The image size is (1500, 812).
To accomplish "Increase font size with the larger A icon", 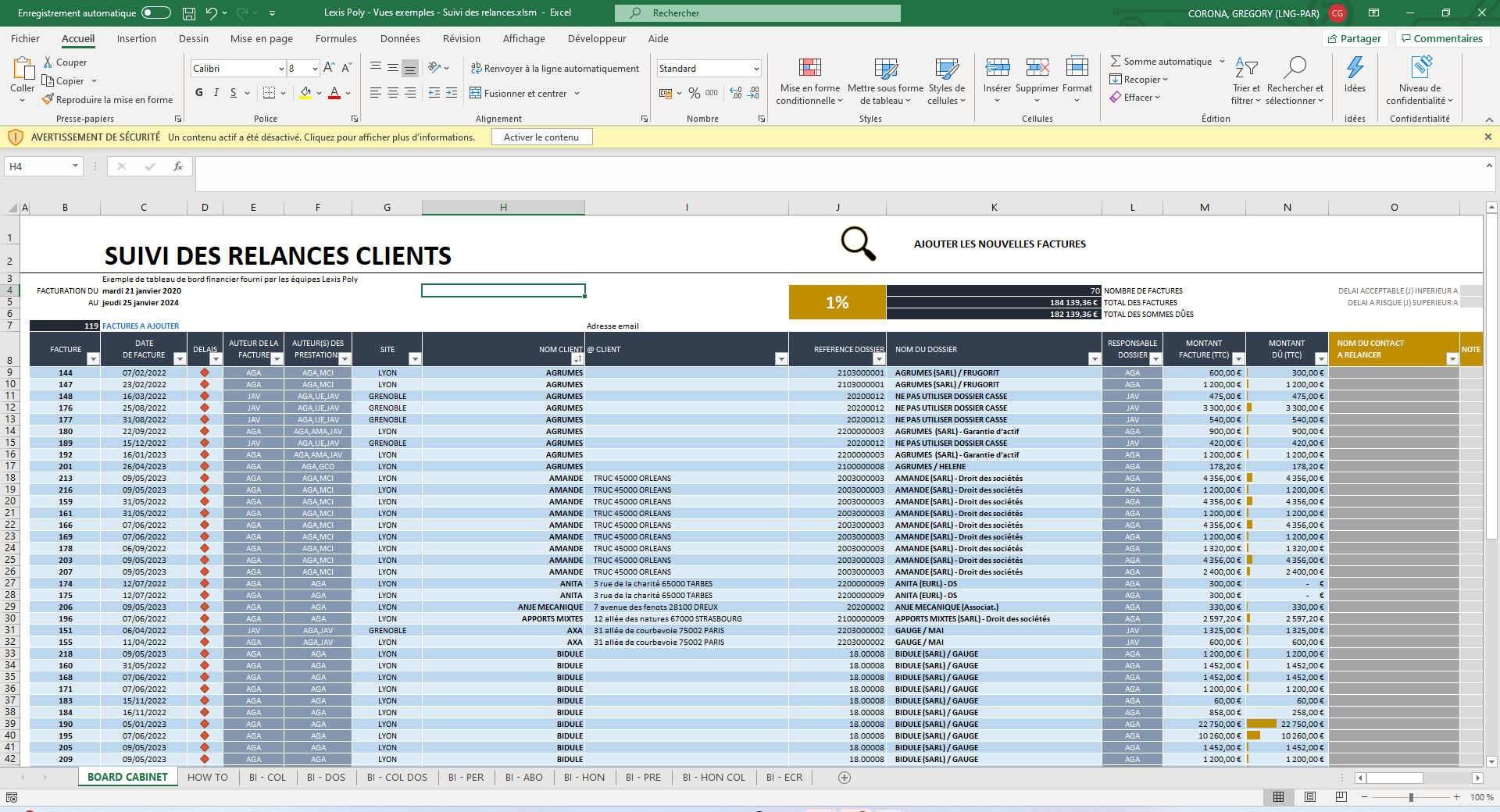I will [x=329, y=68].
